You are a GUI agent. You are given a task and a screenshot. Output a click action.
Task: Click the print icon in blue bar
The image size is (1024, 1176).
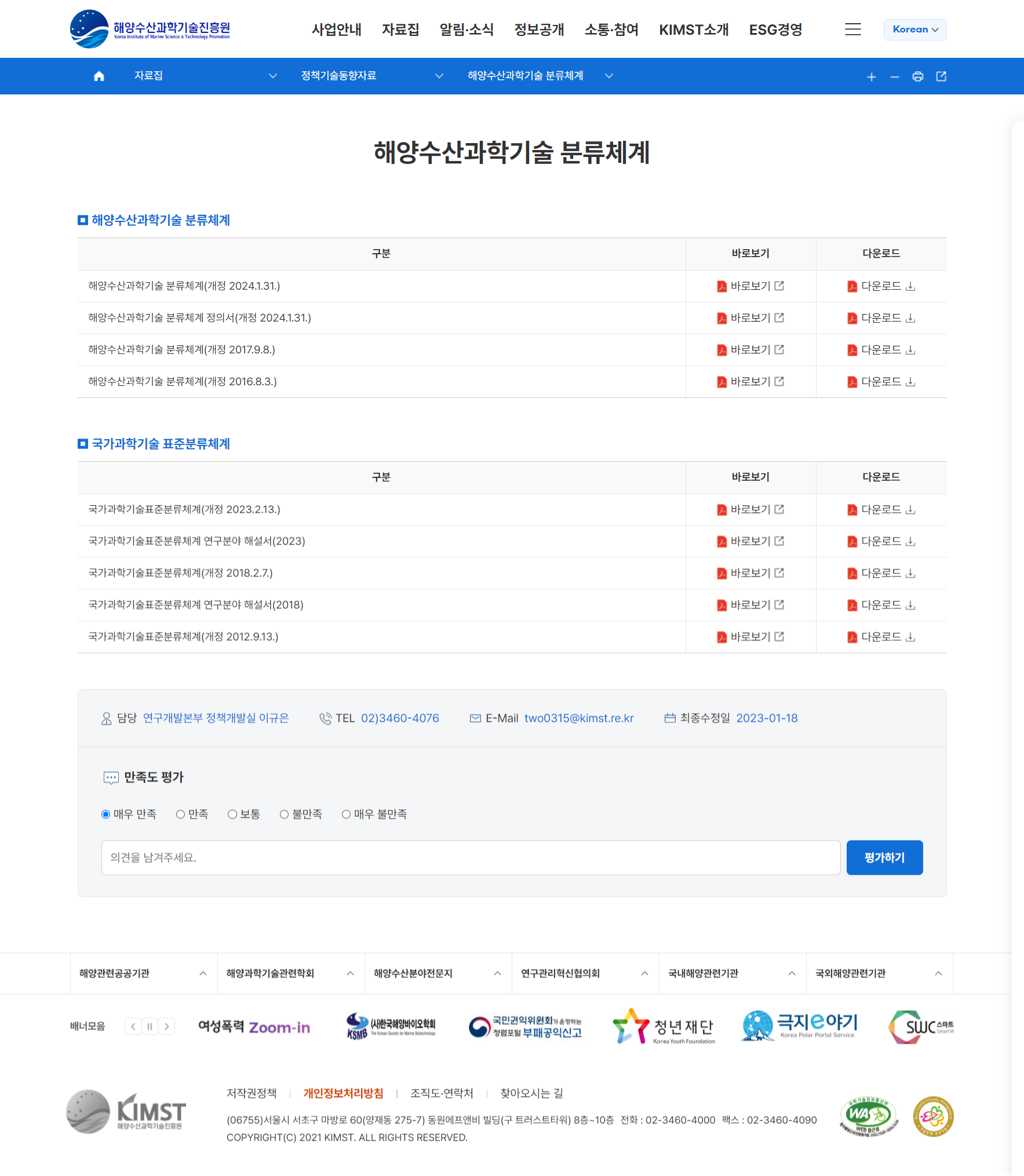917,76
